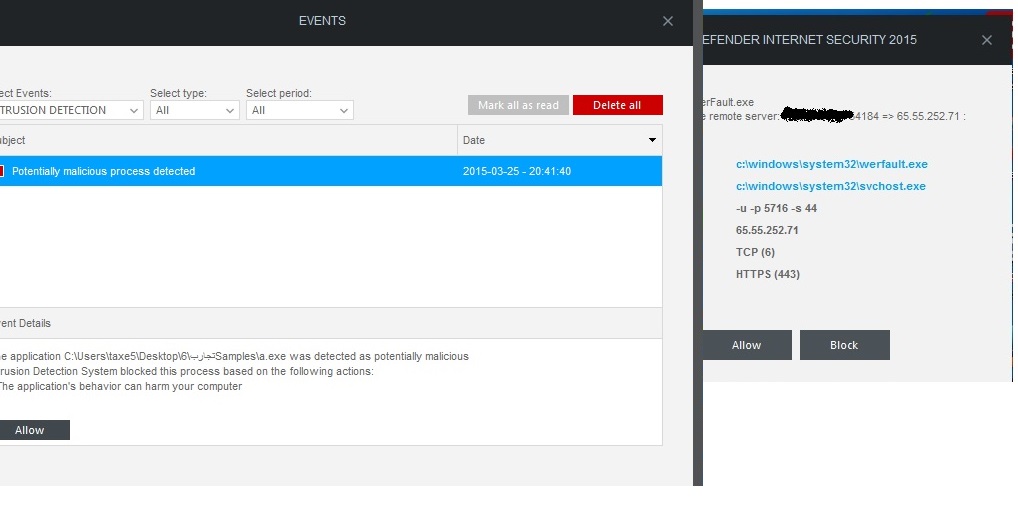Screen dimensions: 1018x532
Task: Click the Subject column header
Action: point(228,140)
